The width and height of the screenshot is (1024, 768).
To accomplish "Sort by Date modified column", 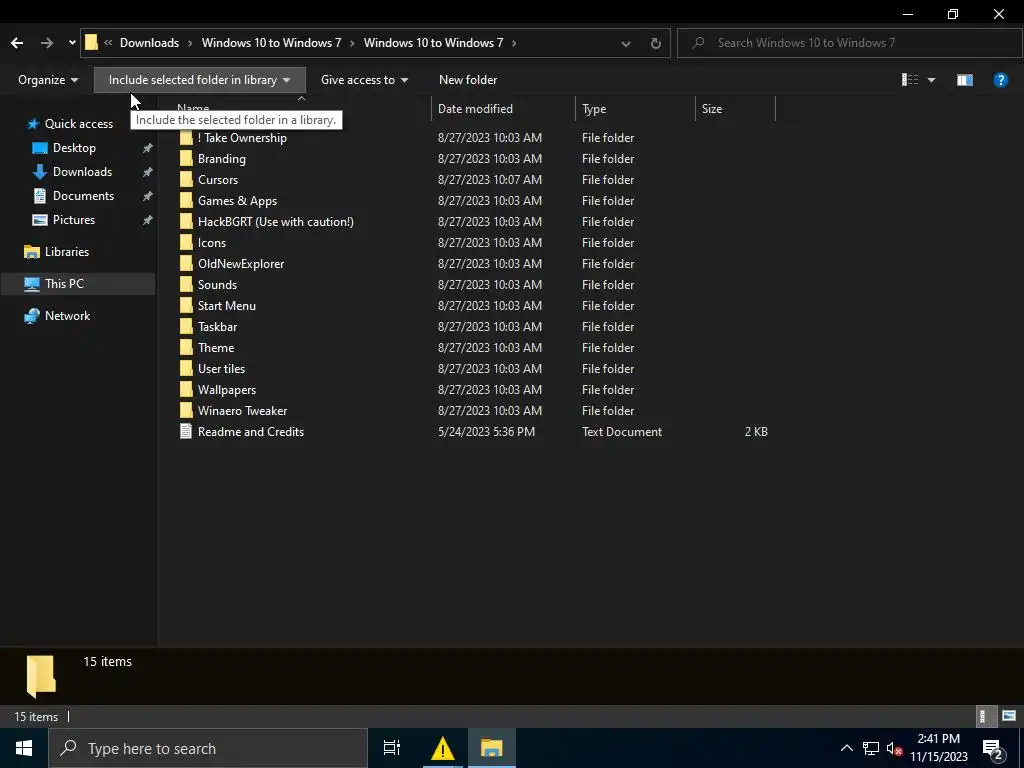I will pyautogui.click(x=475, y=109).
